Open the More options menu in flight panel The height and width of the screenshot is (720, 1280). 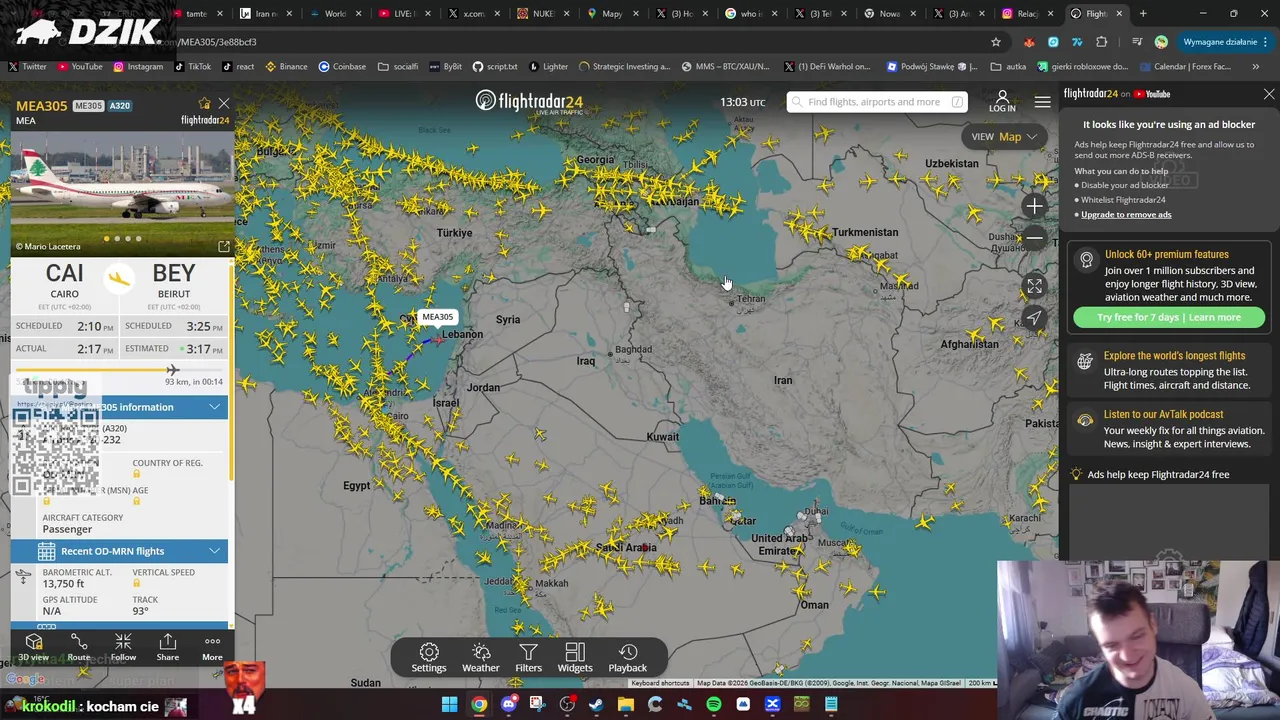(x=212, y=647)
